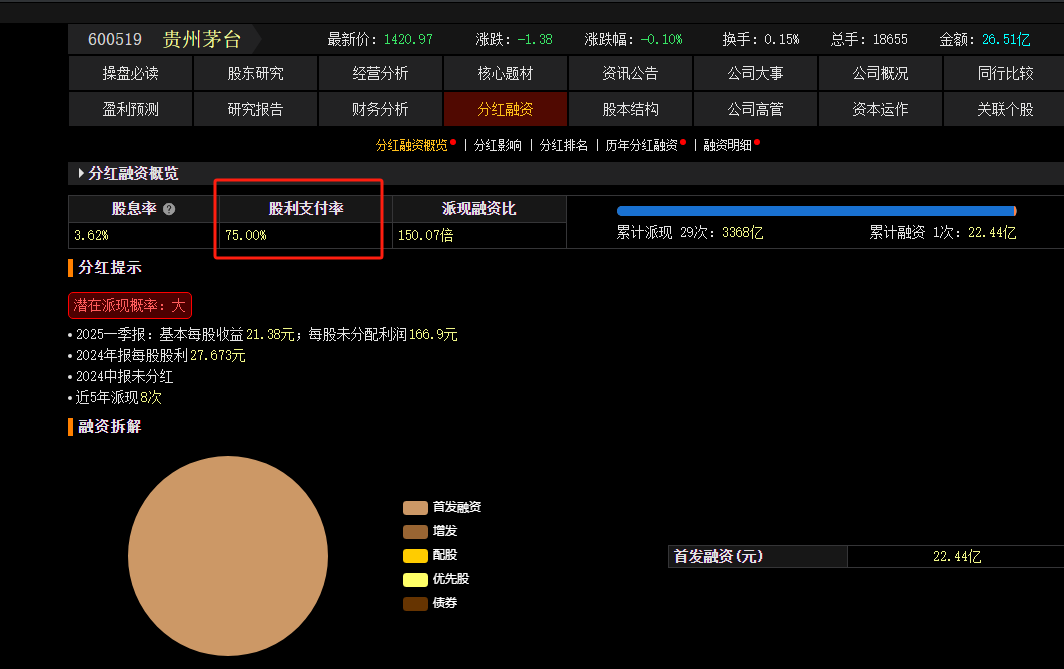Click the 2024中报未分红 line
Viewport: 1064px width, 669px height.
[x=124, y=377]
